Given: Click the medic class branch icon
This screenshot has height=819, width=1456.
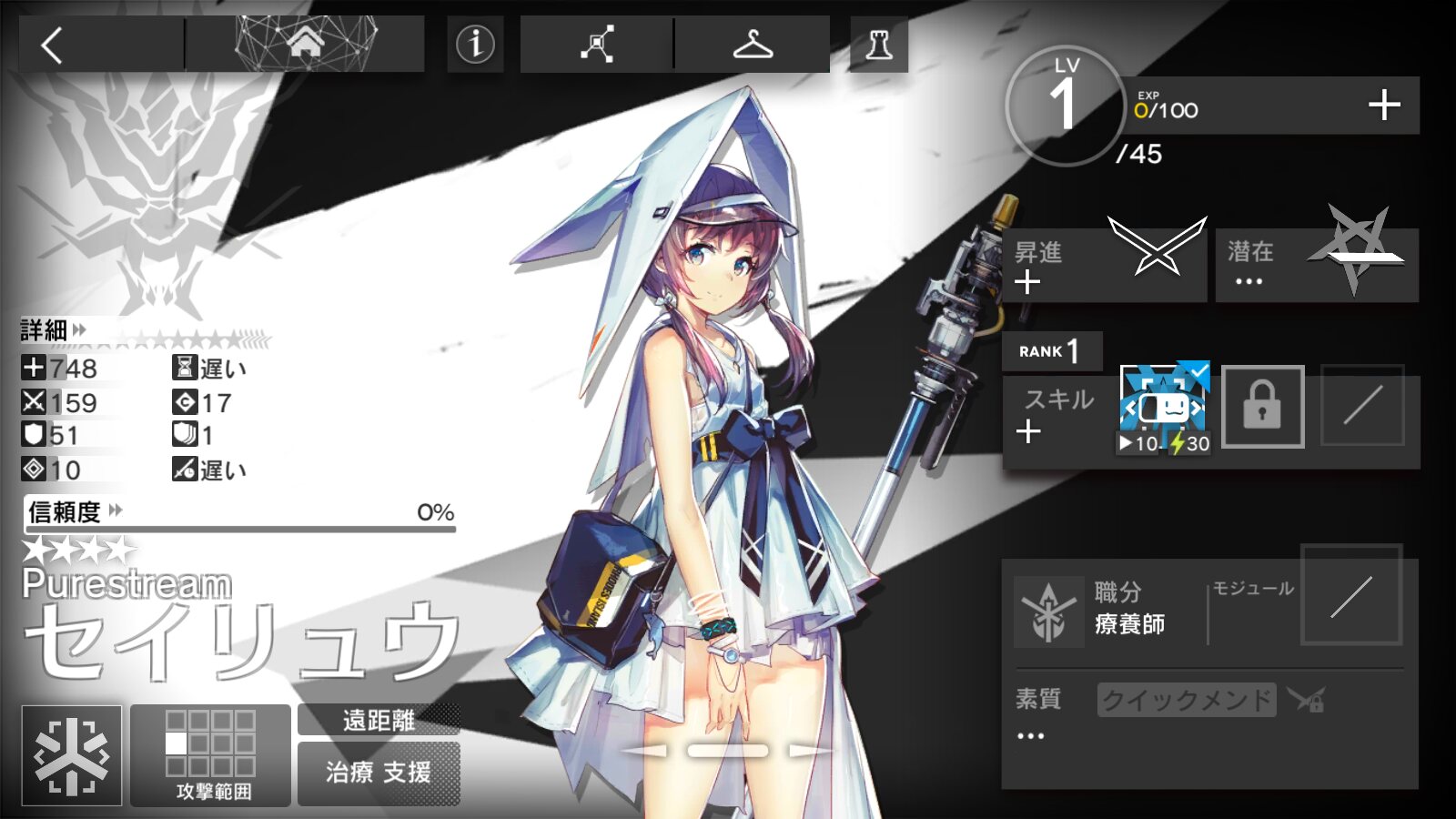Looking at the screenshot, I should pyautogui.click(x=1049, y=612).
